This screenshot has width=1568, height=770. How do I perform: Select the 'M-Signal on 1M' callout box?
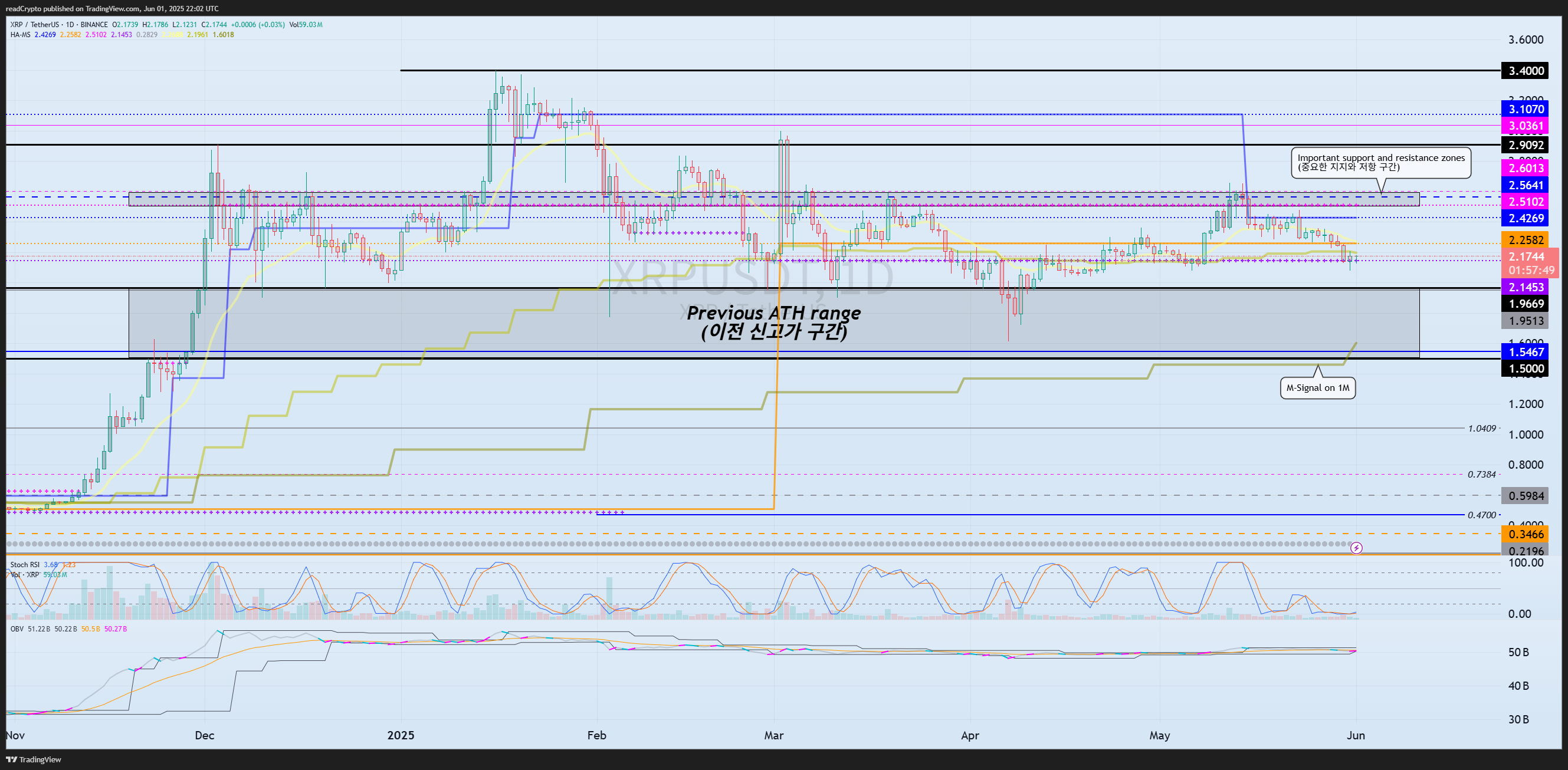point(1318,387)
